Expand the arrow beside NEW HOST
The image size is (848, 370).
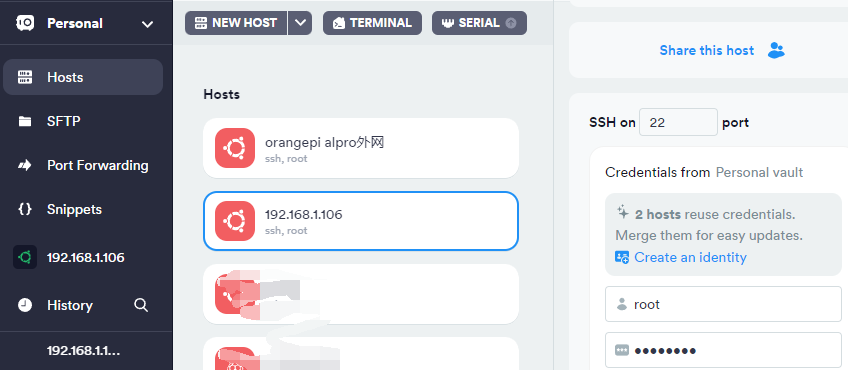click(x=300, y=23)
